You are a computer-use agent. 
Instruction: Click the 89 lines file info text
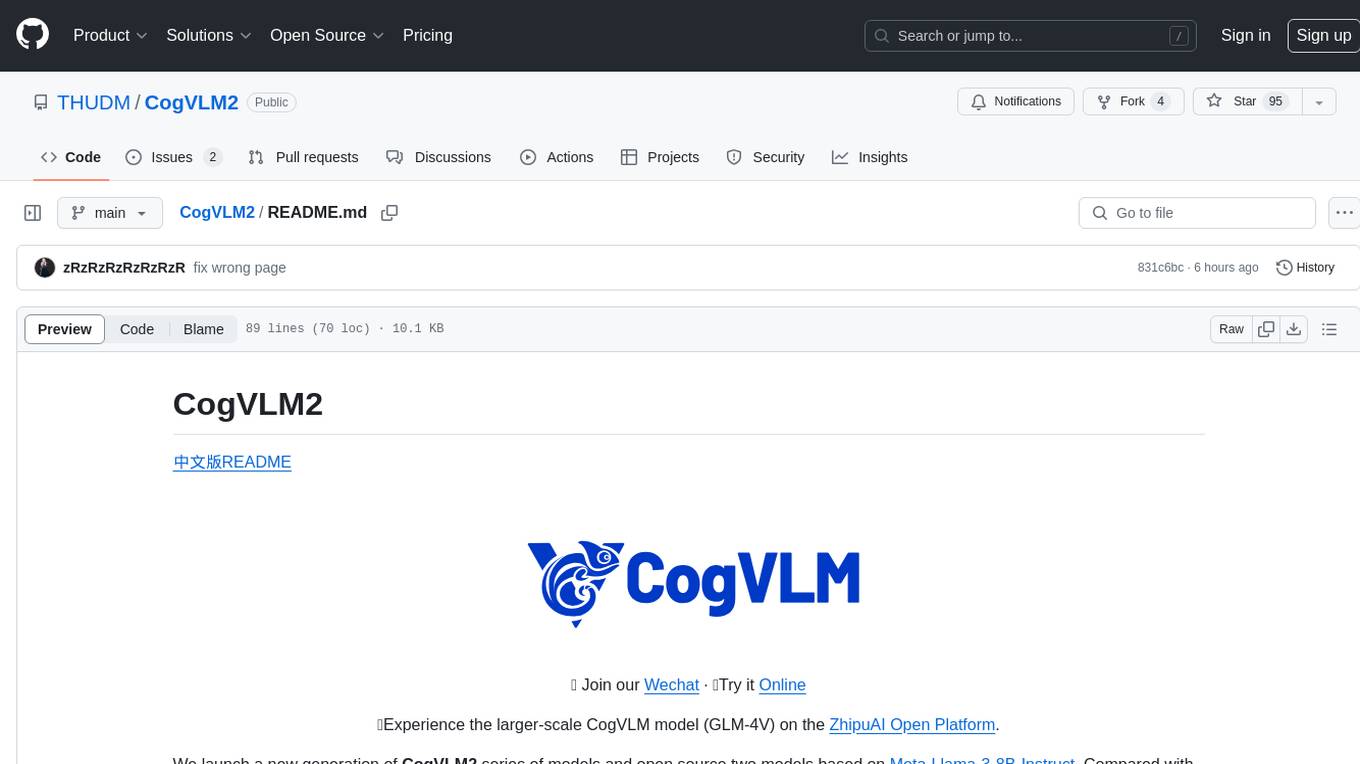(344, 329)
